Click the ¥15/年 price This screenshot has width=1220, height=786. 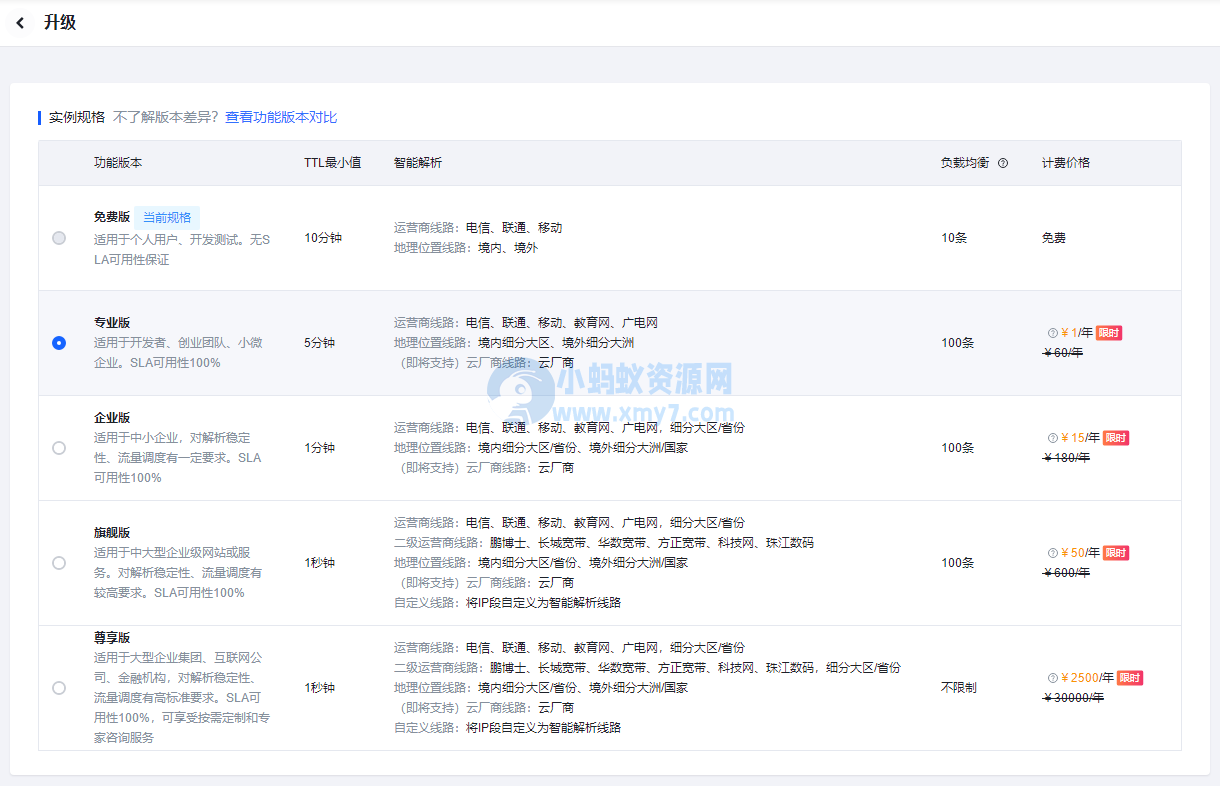point(1080,438)
